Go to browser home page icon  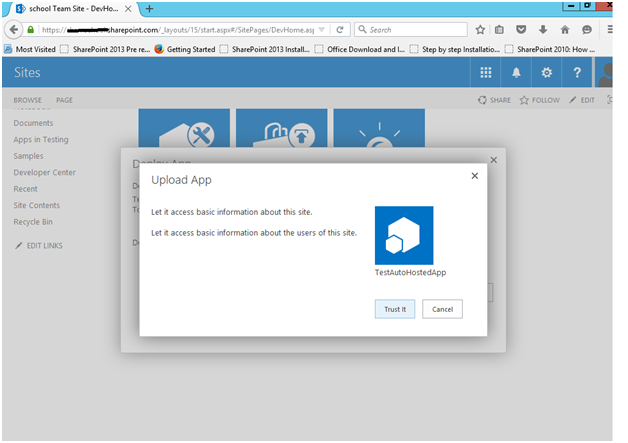tap(565, 30)
